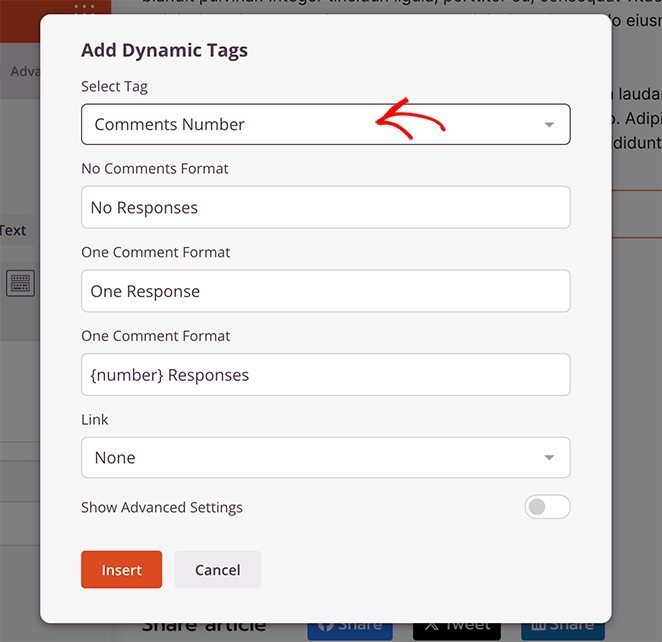The image size is (662, 642).
Task: Click the Select Tag label
Action: click(114, 87)
